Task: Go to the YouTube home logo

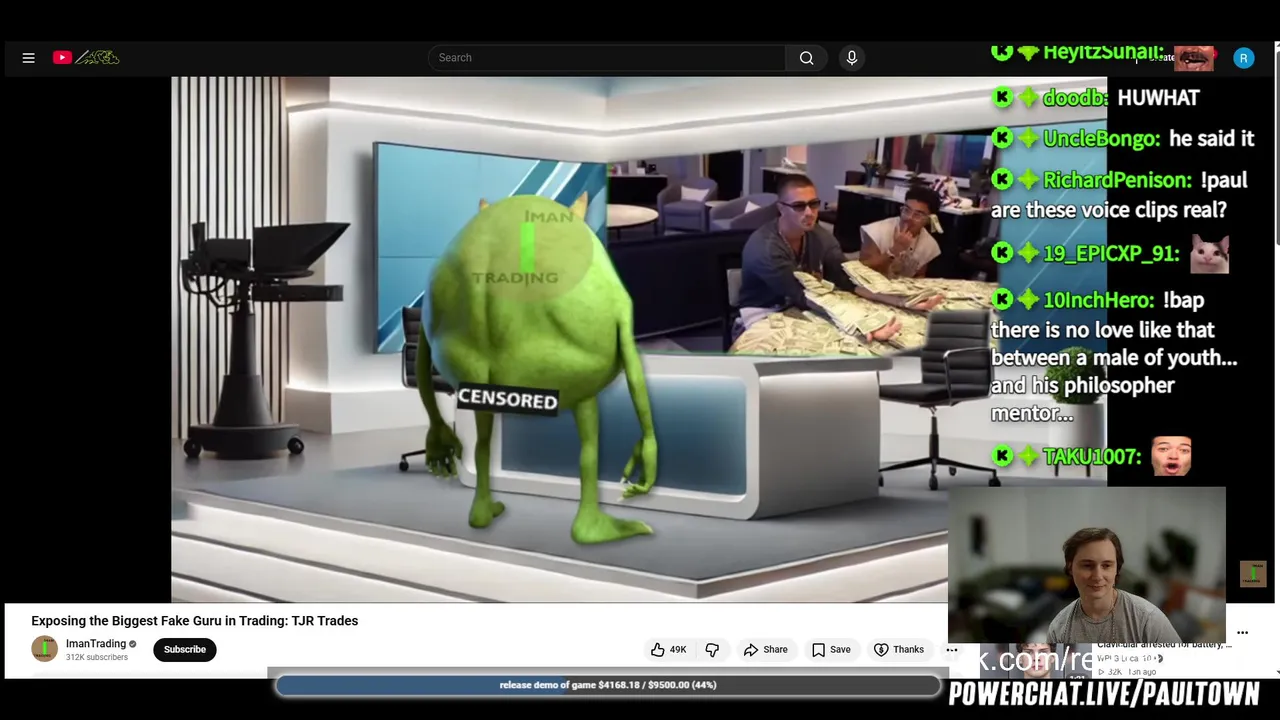Action: [86, 58]
